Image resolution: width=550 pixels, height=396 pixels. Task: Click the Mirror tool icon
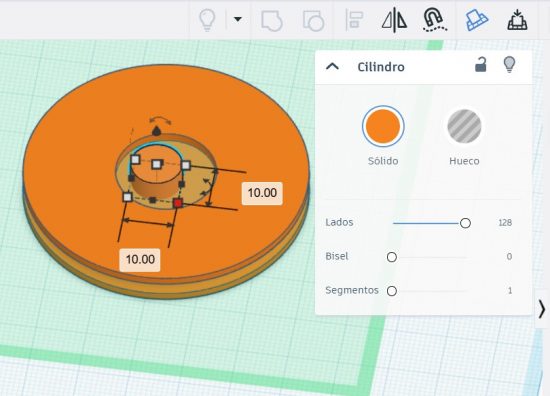pyautogui.click(x=394, y=20)
